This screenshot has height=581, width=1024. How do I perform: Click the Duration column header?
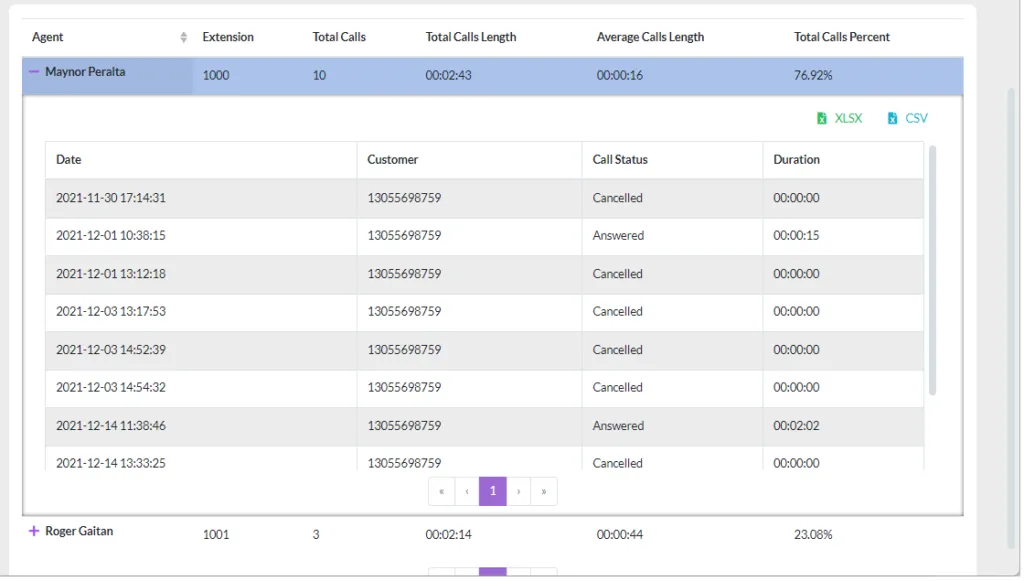798,160
